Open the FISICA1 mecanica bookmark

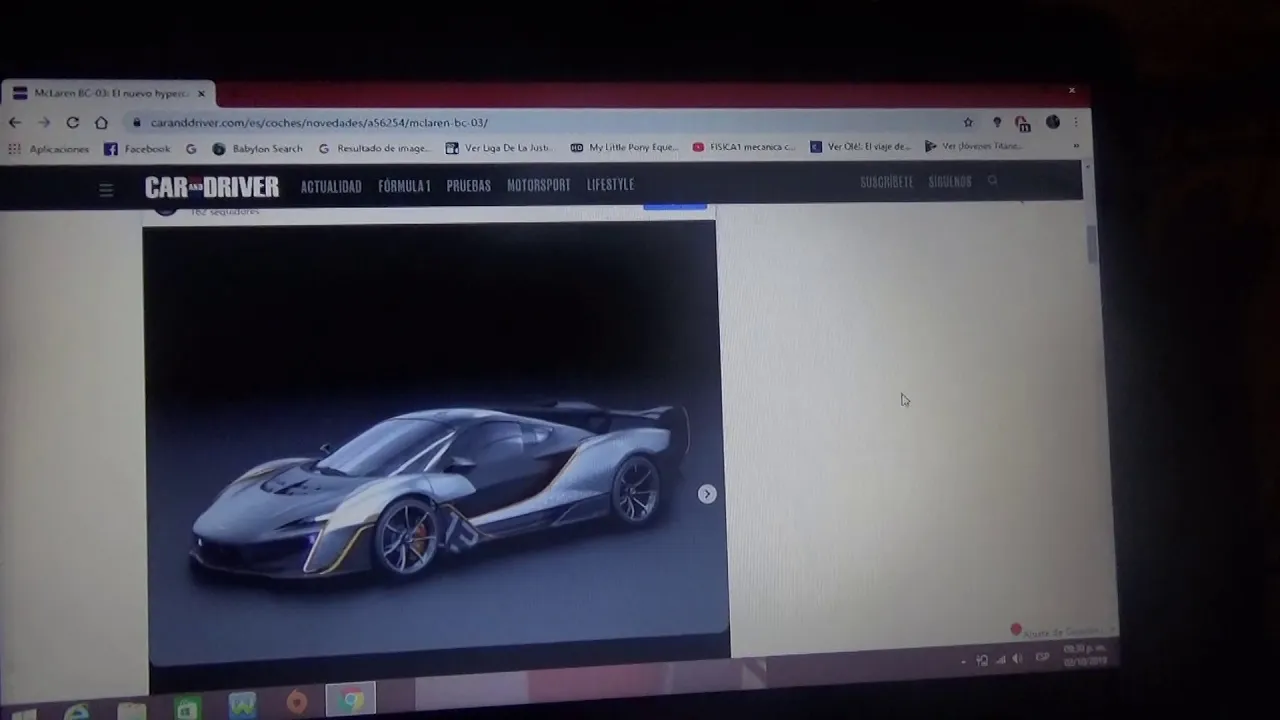click(x=744, y=146)
